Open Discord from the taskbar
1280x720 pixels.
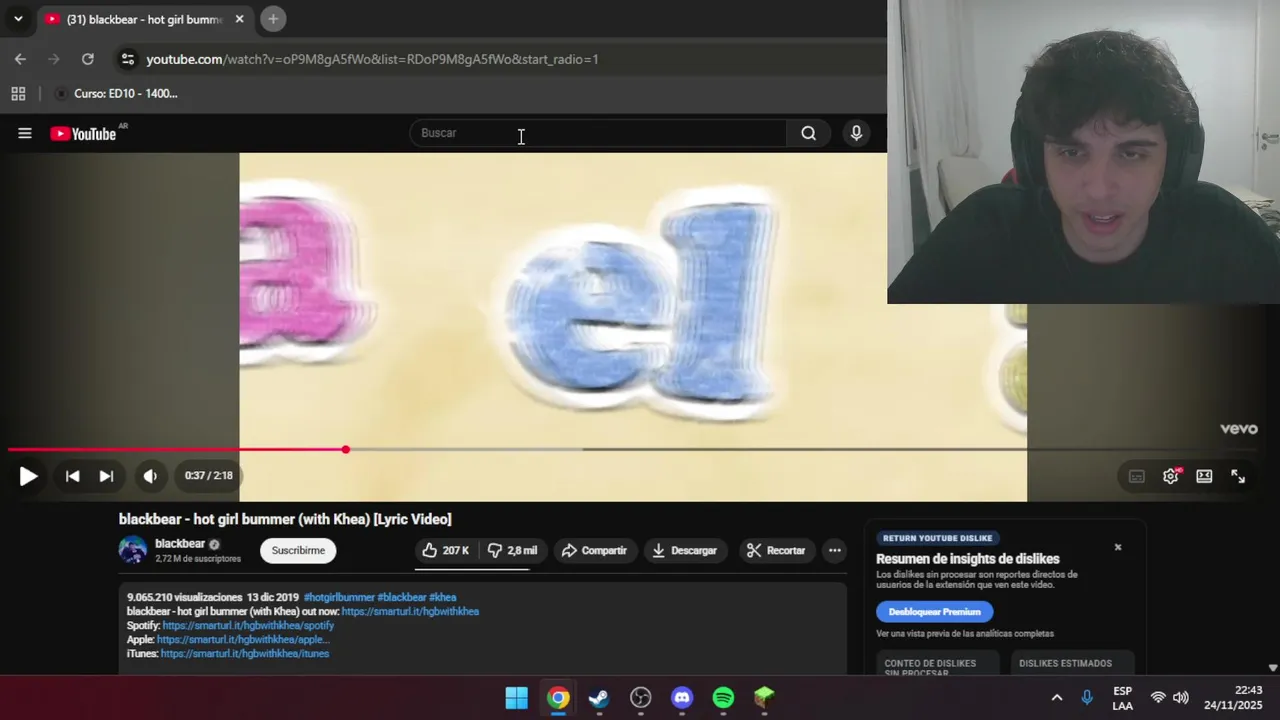(x=682, y=698)
